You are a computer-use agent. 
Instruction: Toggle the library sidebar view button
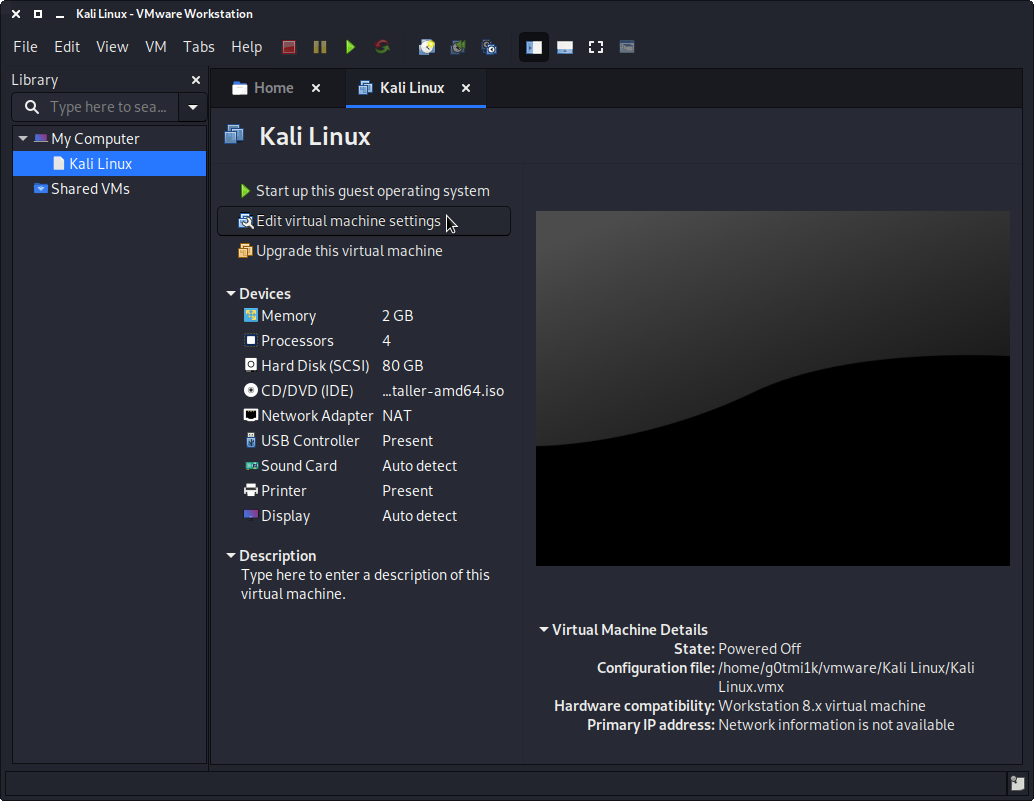(534, 47)
